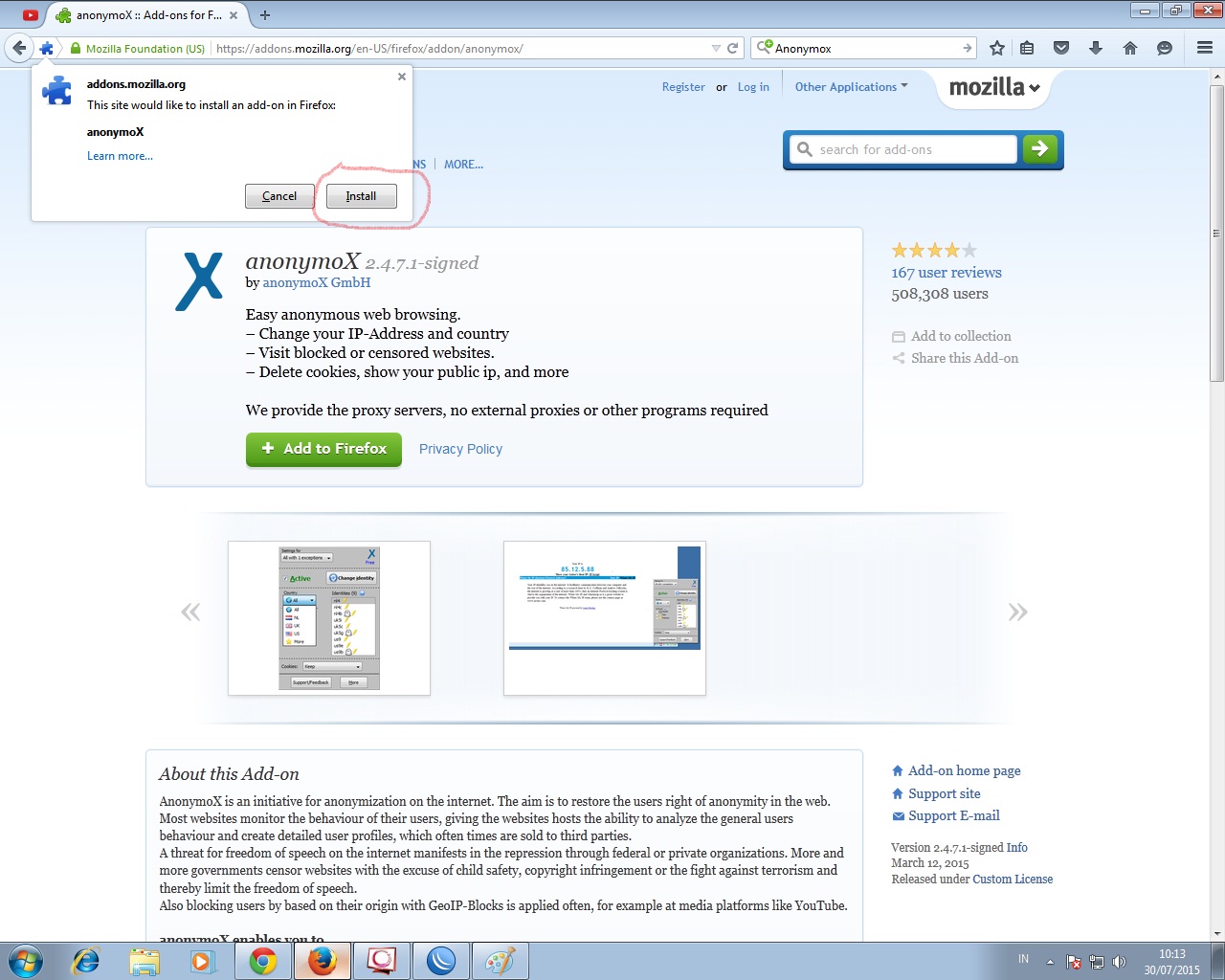Click Add to collection
Image resolution: width=1225 pixels, height=980 pixels.
[951, 336]
